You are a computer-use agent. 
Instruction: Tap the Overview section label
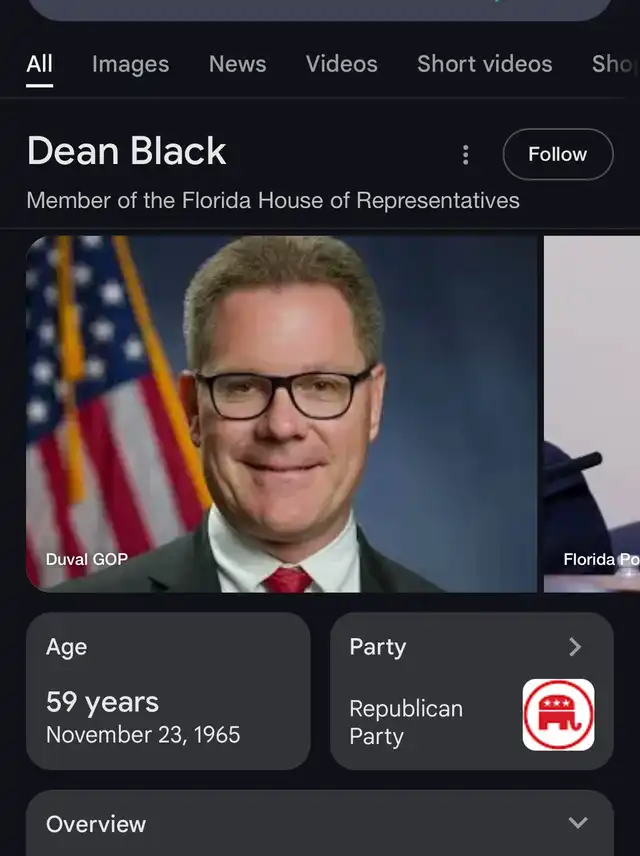(96, 824)
